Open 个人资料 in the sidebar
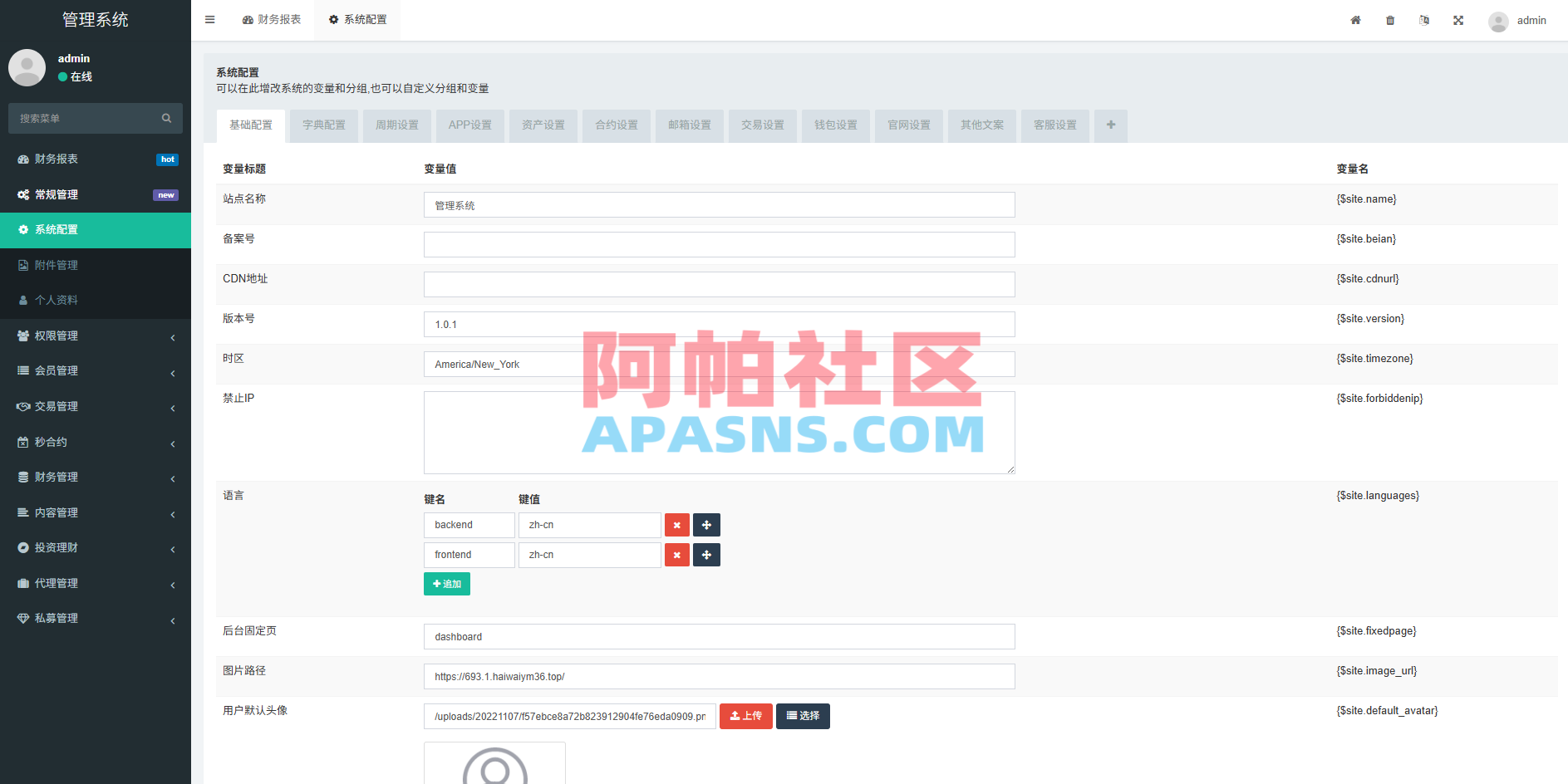 pyautogui.click(x=96, y=301)
